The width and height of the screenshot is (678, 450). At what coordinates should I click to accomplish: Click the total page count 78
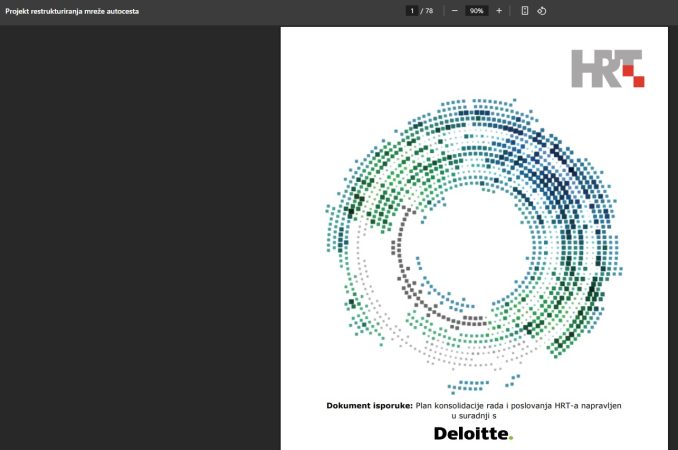coord(429,11)
